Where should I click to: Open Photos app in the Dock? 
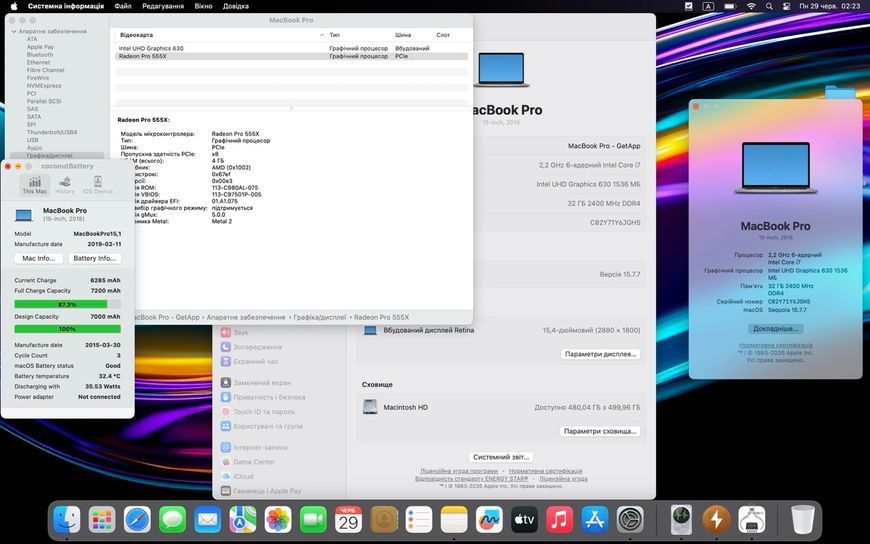click(278, 520)
